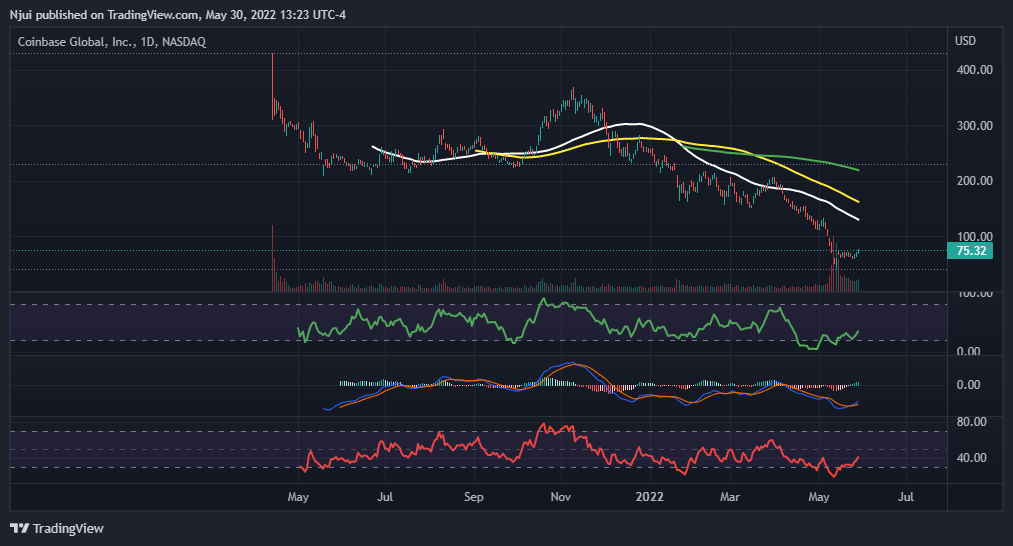Click the USD currency label

[x=965, y=41]
